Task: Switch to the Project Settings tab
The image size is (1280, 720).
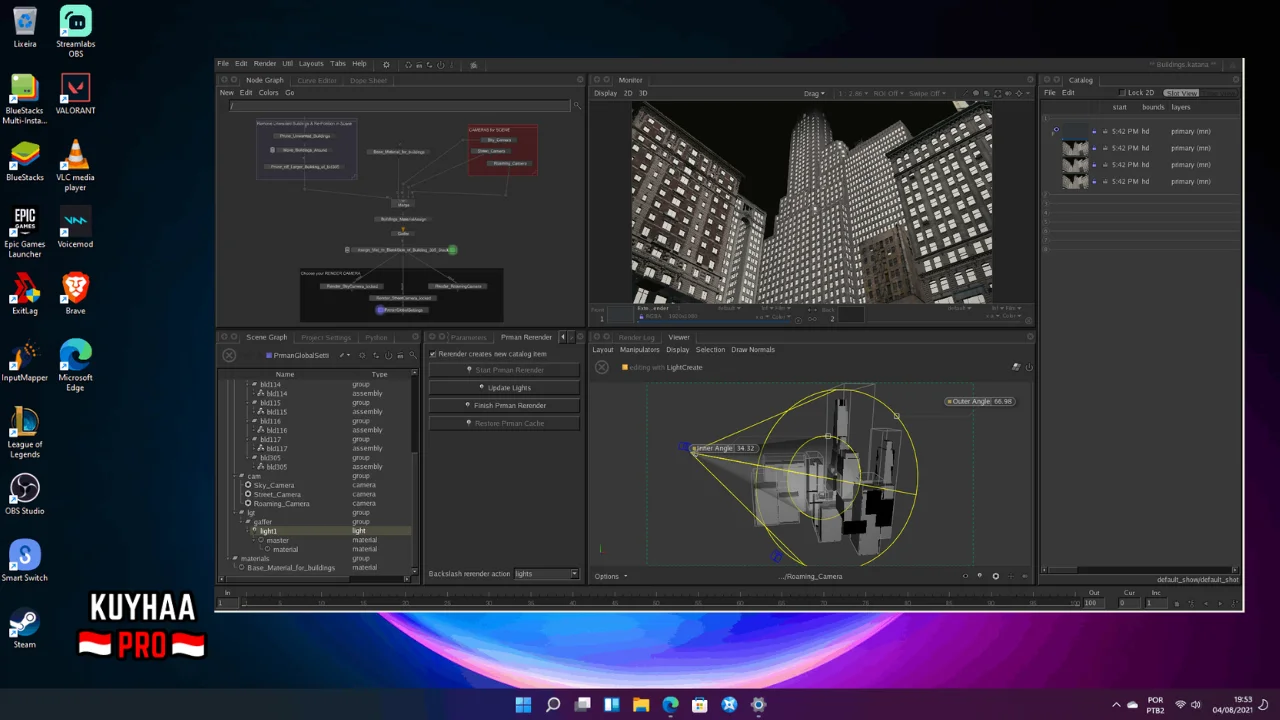Action: click(x=326, y=338)
